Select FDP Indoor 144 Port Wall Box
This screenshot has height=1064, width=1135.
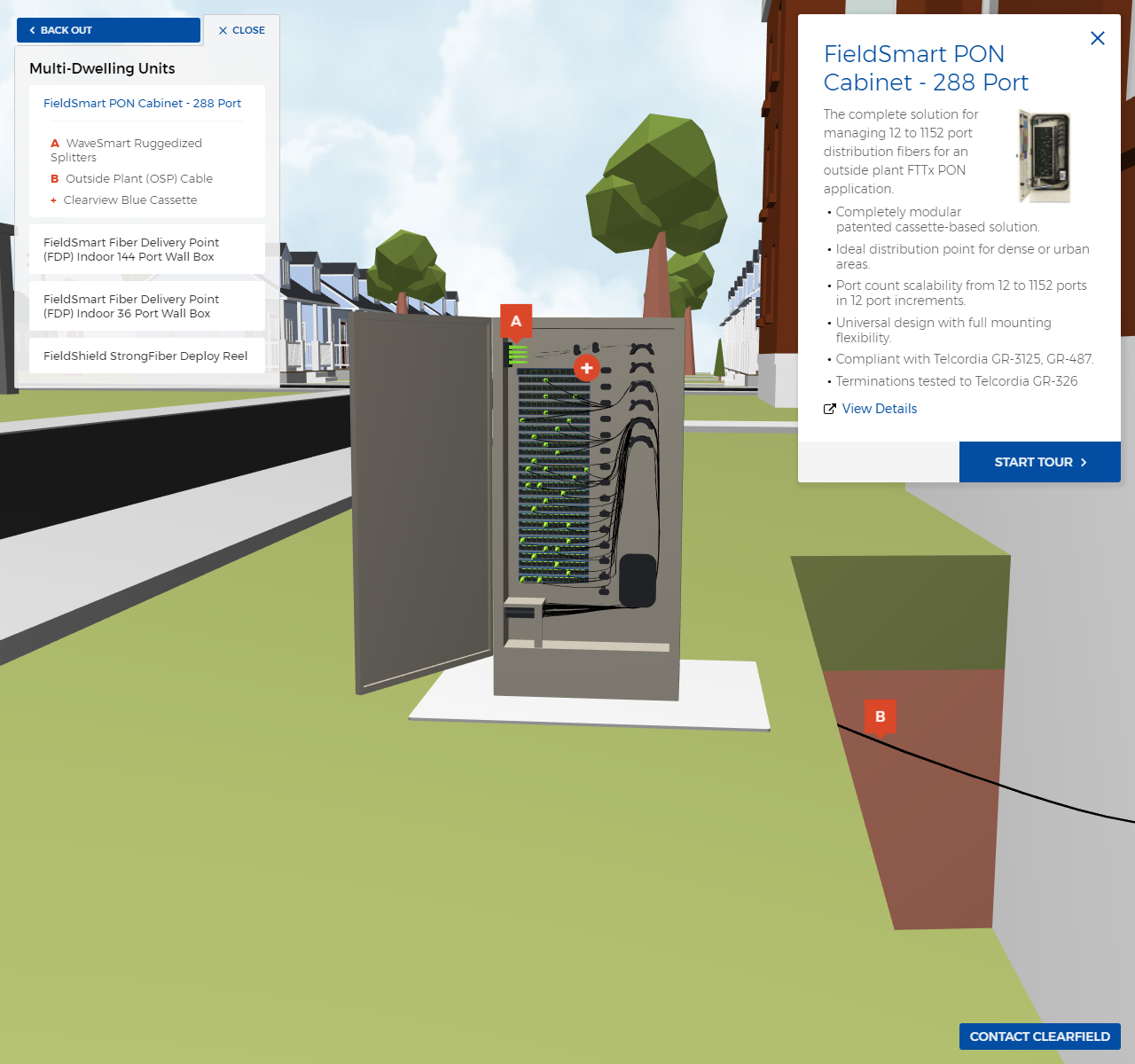pos(147,249)
